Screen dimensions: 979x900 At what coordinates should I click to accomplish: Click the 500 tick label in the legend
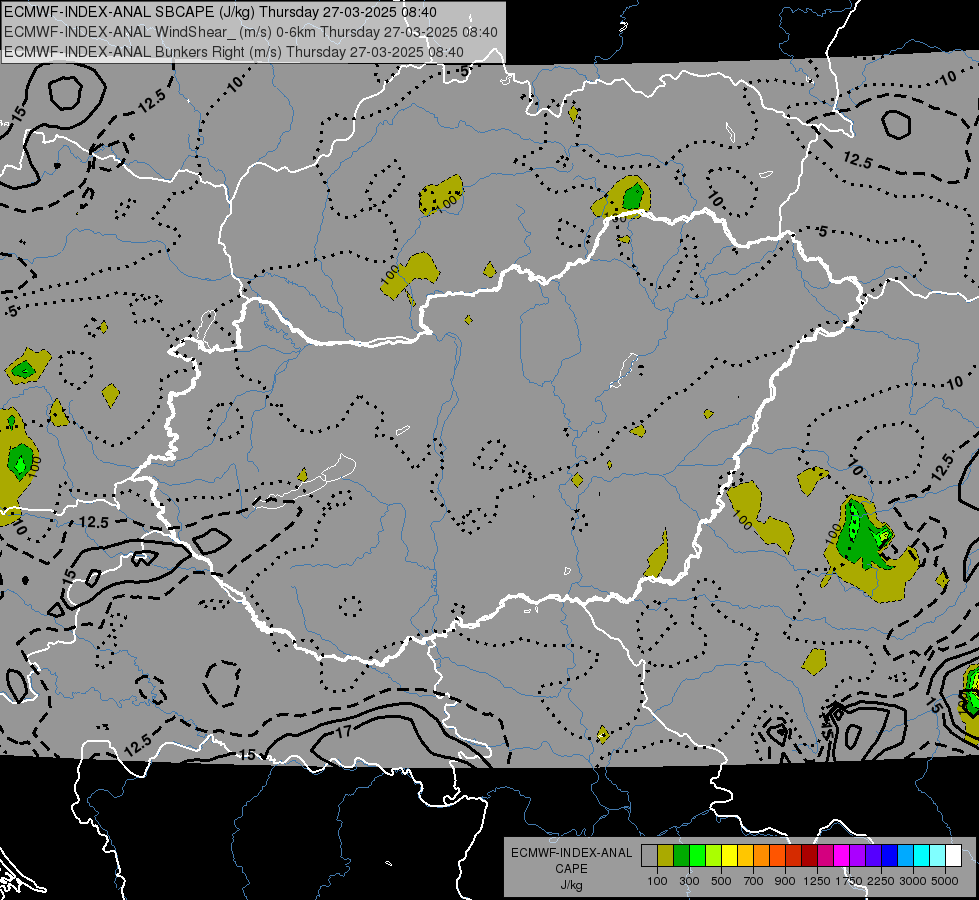(x=721, y=881)
